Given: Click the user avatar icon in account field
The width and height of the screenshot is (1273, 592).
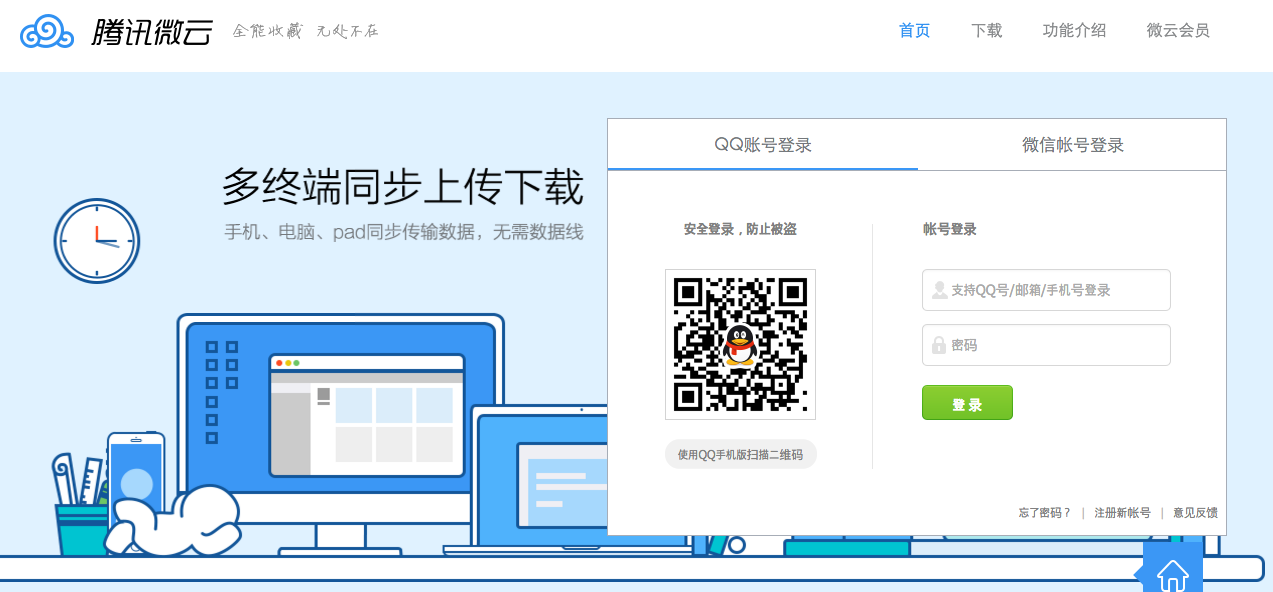Looking at the screenshot, I should (x=939, y=290).
